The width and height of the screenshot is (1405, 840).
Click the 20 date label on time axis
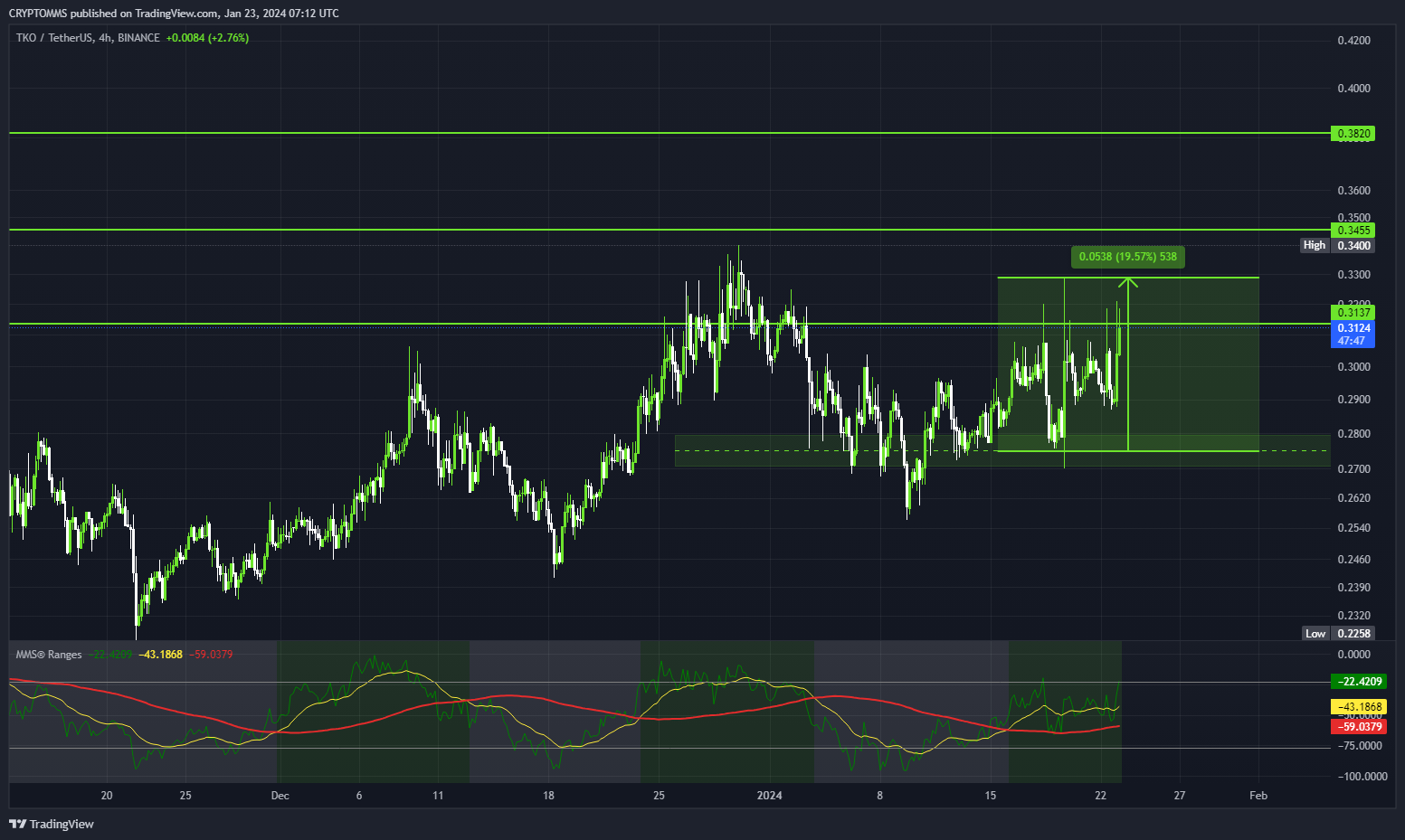coord(107,796)
